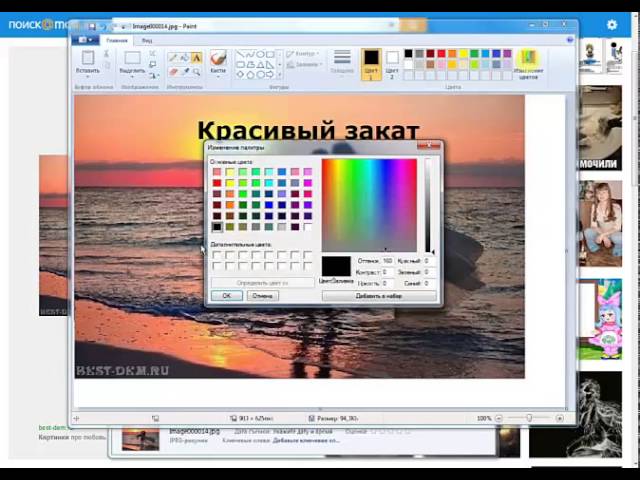Click the Синий blue value field

pyautogui.click(x=429, y=283)
